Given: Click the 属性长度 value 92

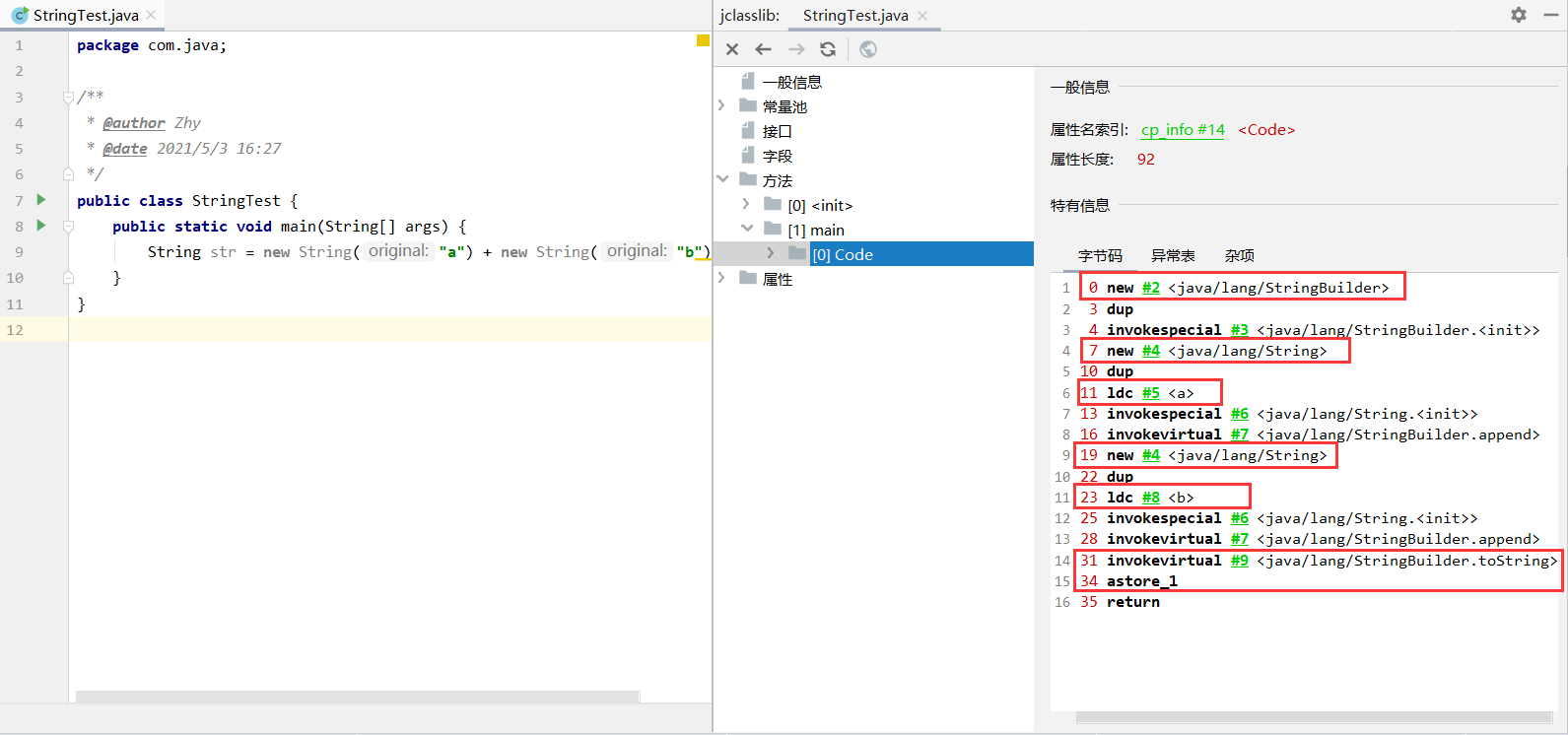Looking at the screenshot, I should 1145,160.
